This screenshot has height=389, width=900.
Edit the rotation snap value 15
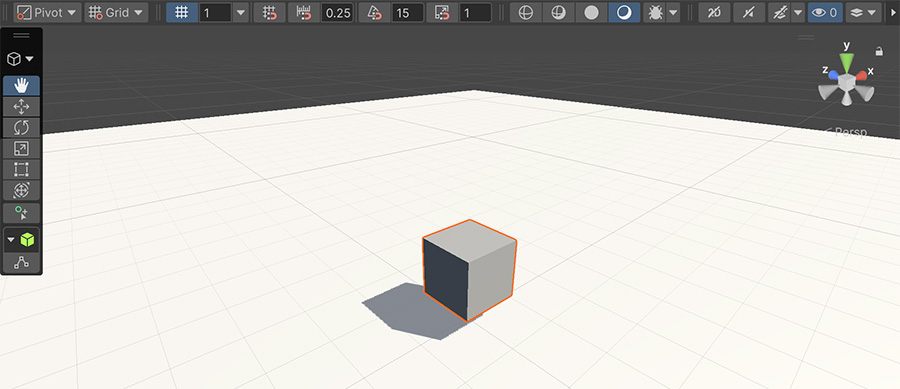[408, 13]
